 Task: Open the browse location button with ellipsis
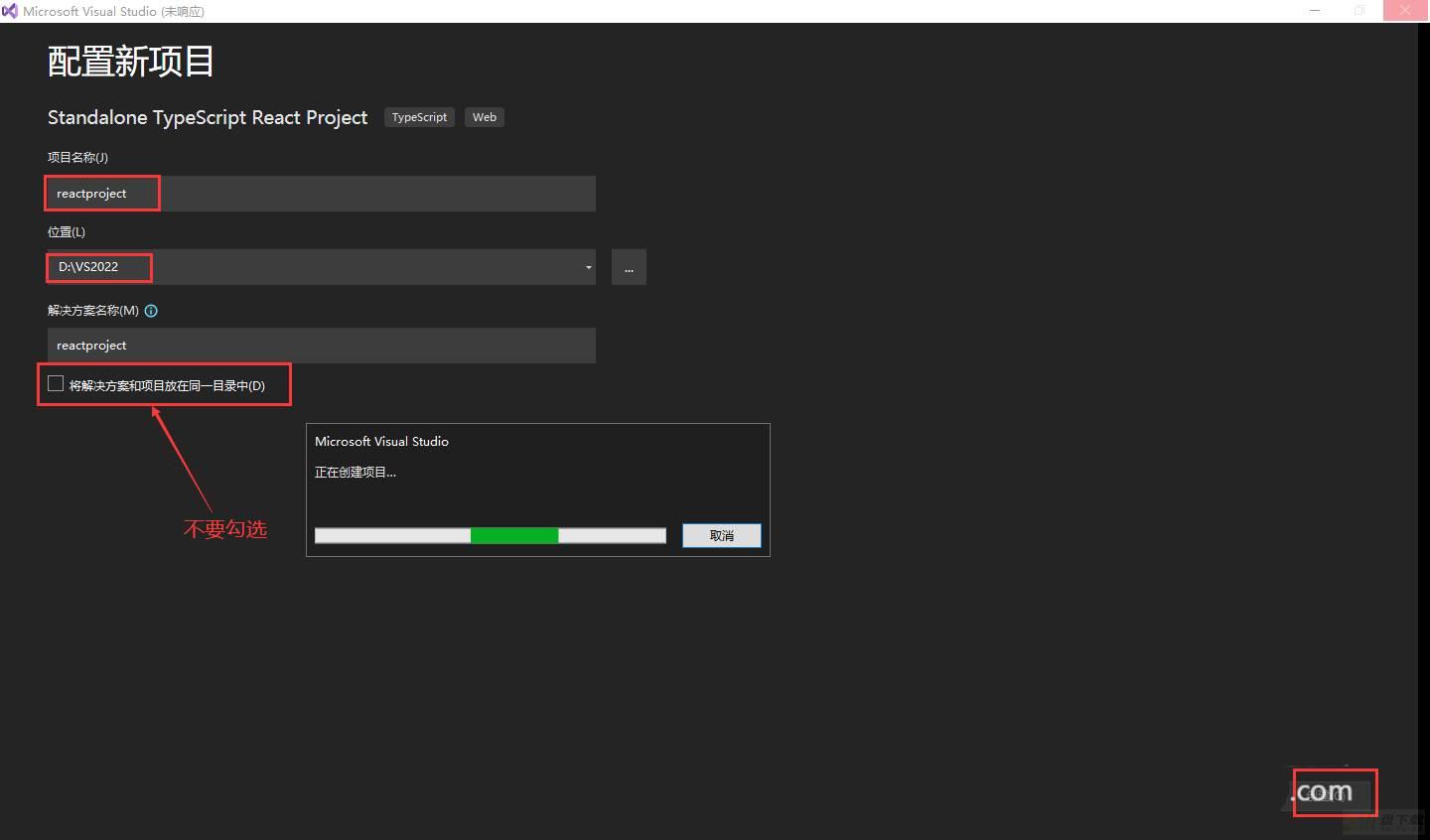[629, 267]
